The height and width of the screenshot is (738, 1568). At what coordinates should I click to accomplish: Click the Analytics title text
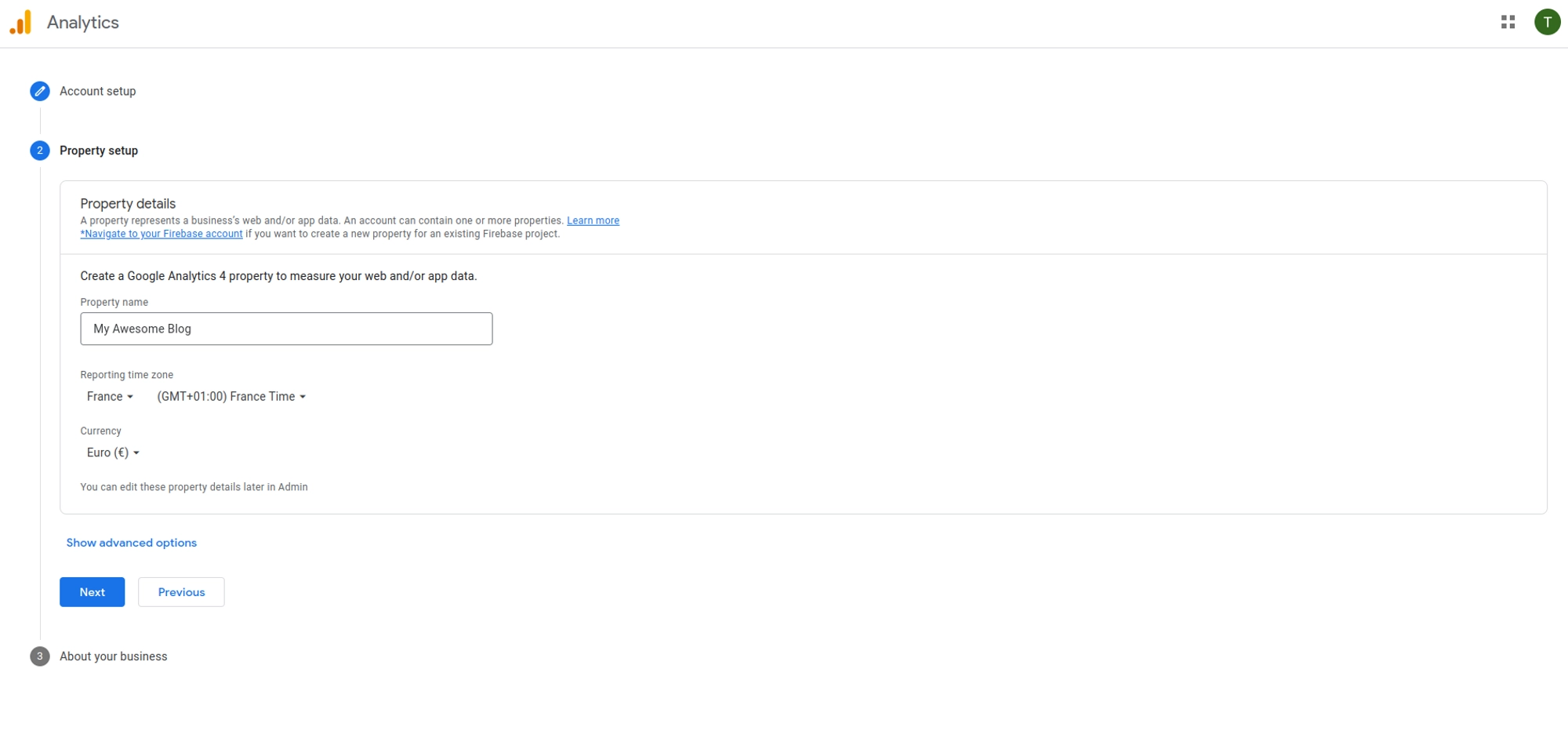(x=83, y=22)
